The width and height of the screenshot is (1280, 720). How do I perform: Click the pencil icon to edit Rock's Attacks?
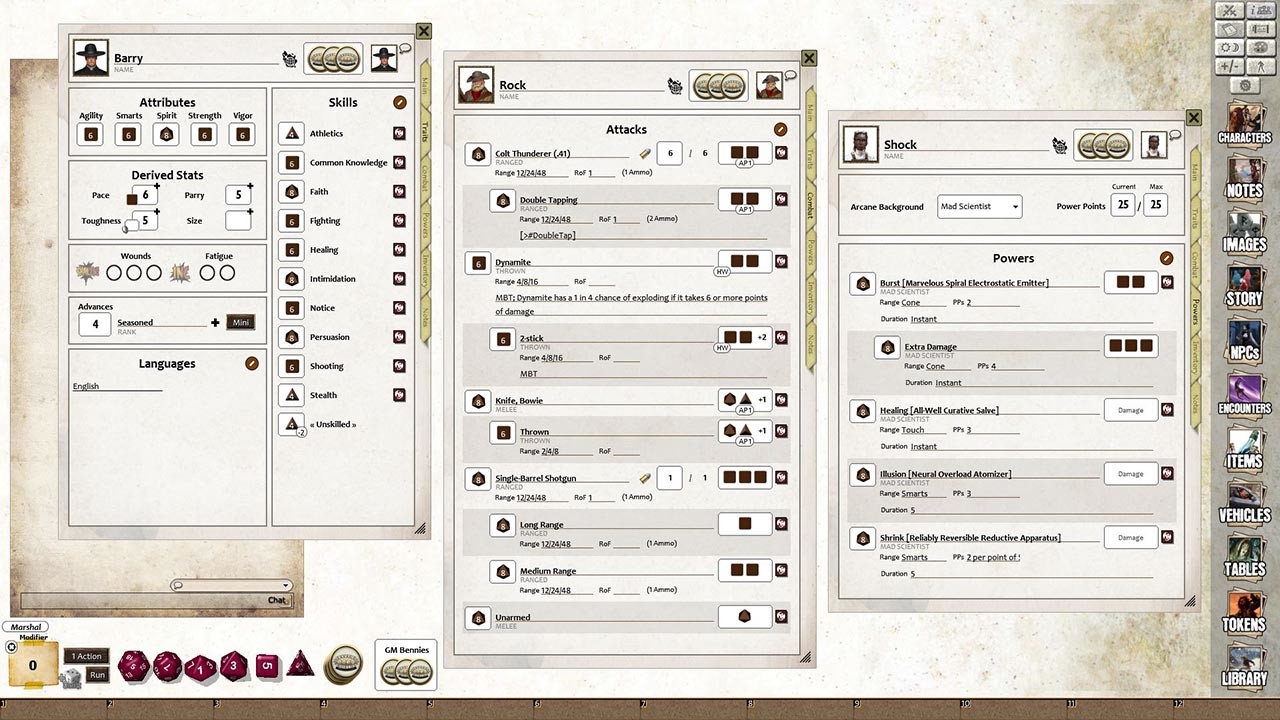[781, 129]
